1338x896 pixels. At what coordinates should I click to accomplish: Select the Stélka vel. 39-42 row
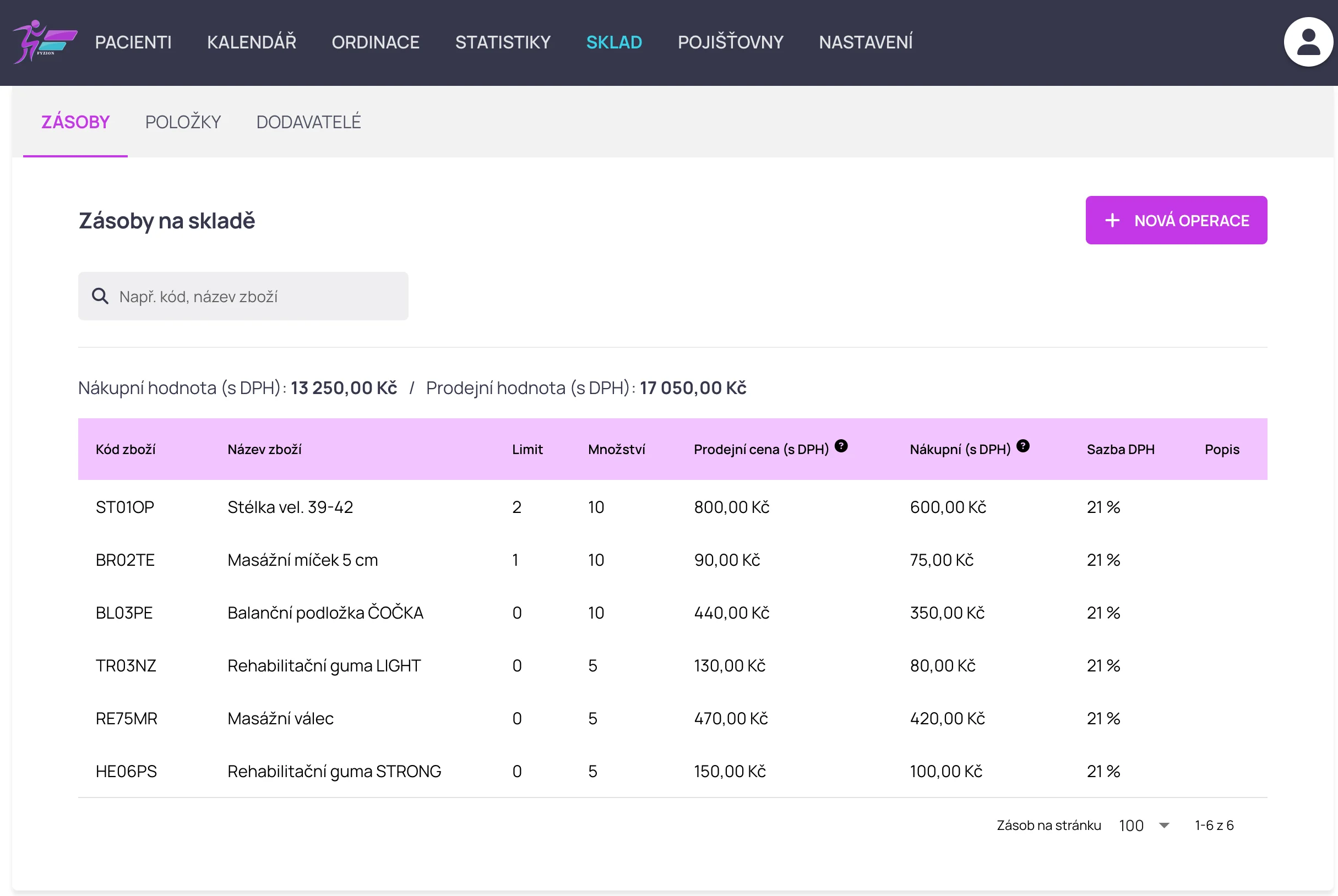click(x=290, y=507)
